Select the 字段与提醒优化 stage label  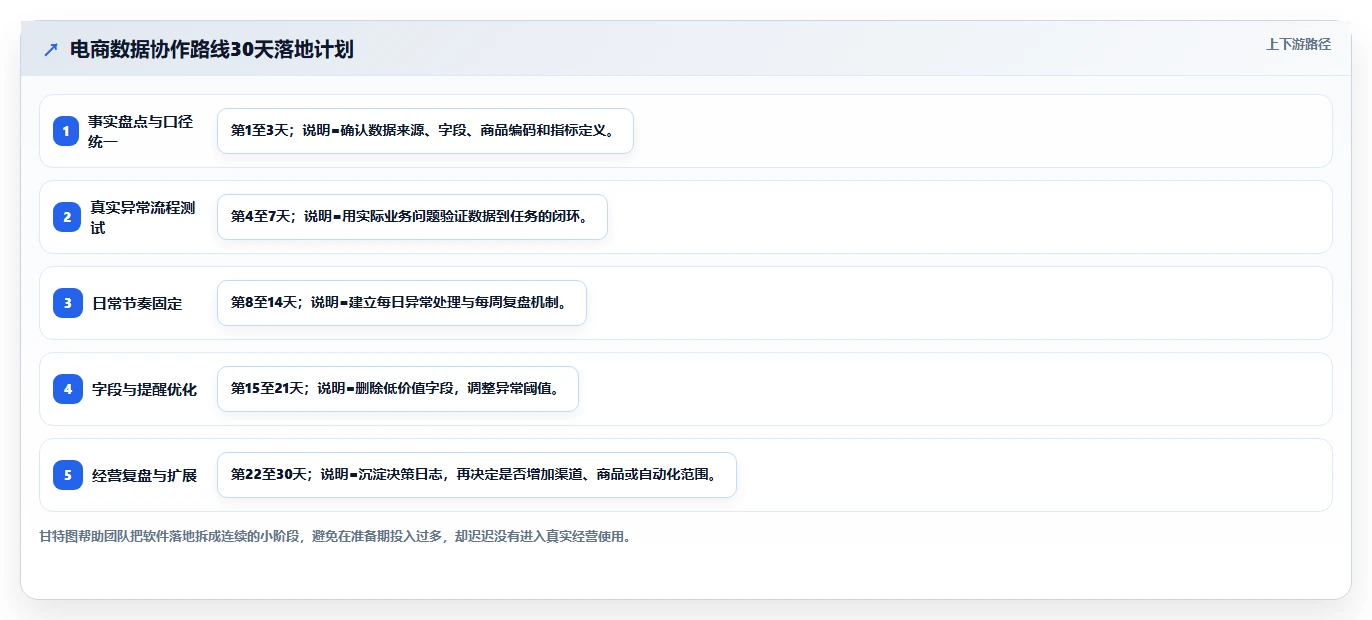144,389
